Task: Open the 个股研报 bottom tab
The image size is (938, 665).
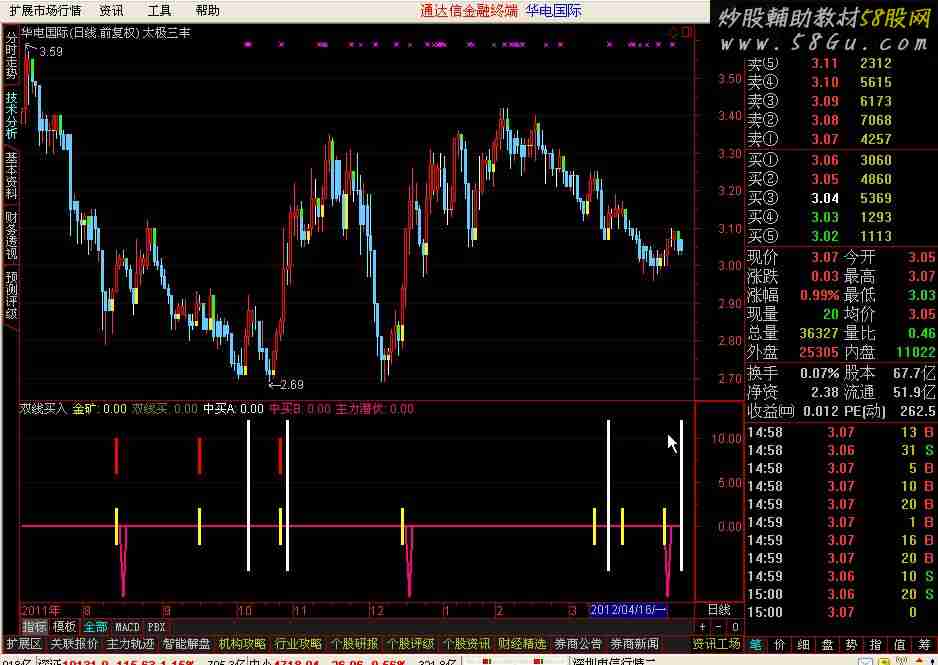Action: [x=355, y=643]
